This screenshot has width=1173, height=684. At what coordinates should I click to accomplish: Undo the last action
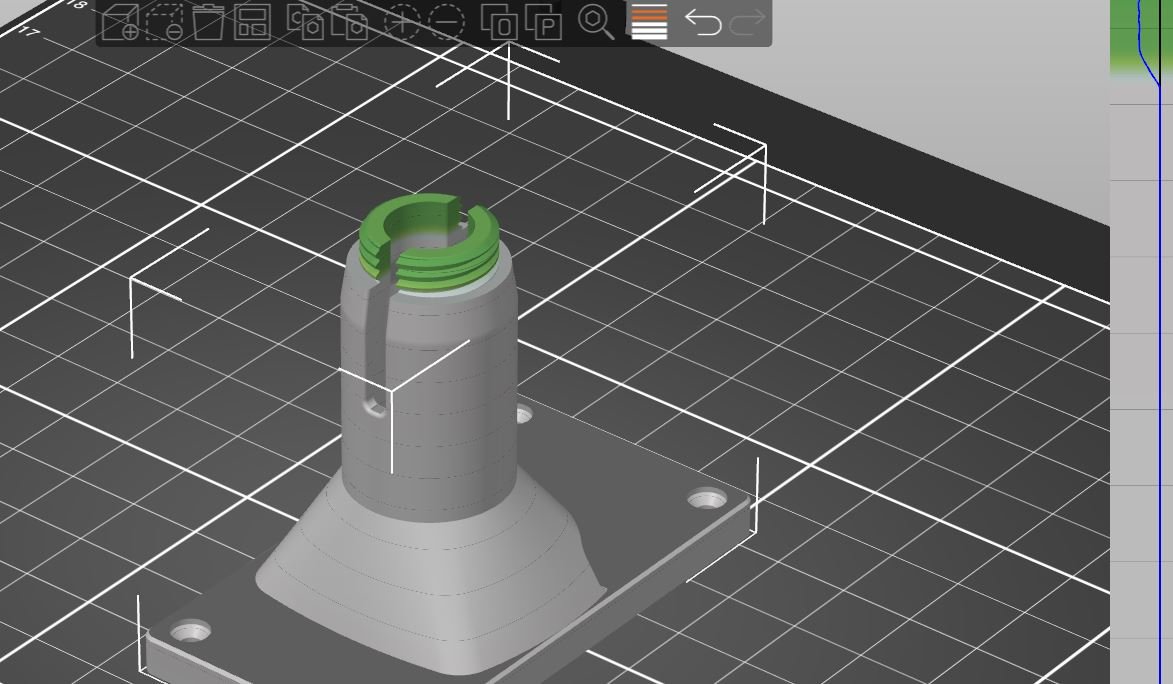click(703, 23)
